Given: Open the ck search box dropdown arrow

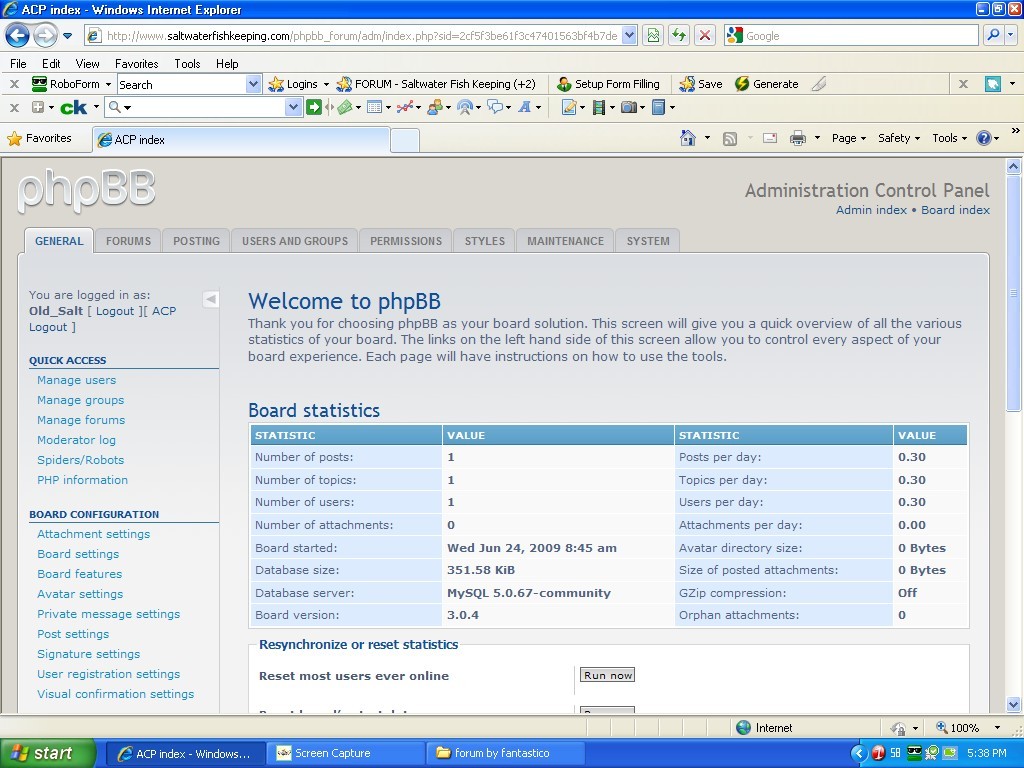Looking at the screenshot, I should pyautogui.click(x=294, y=107).
